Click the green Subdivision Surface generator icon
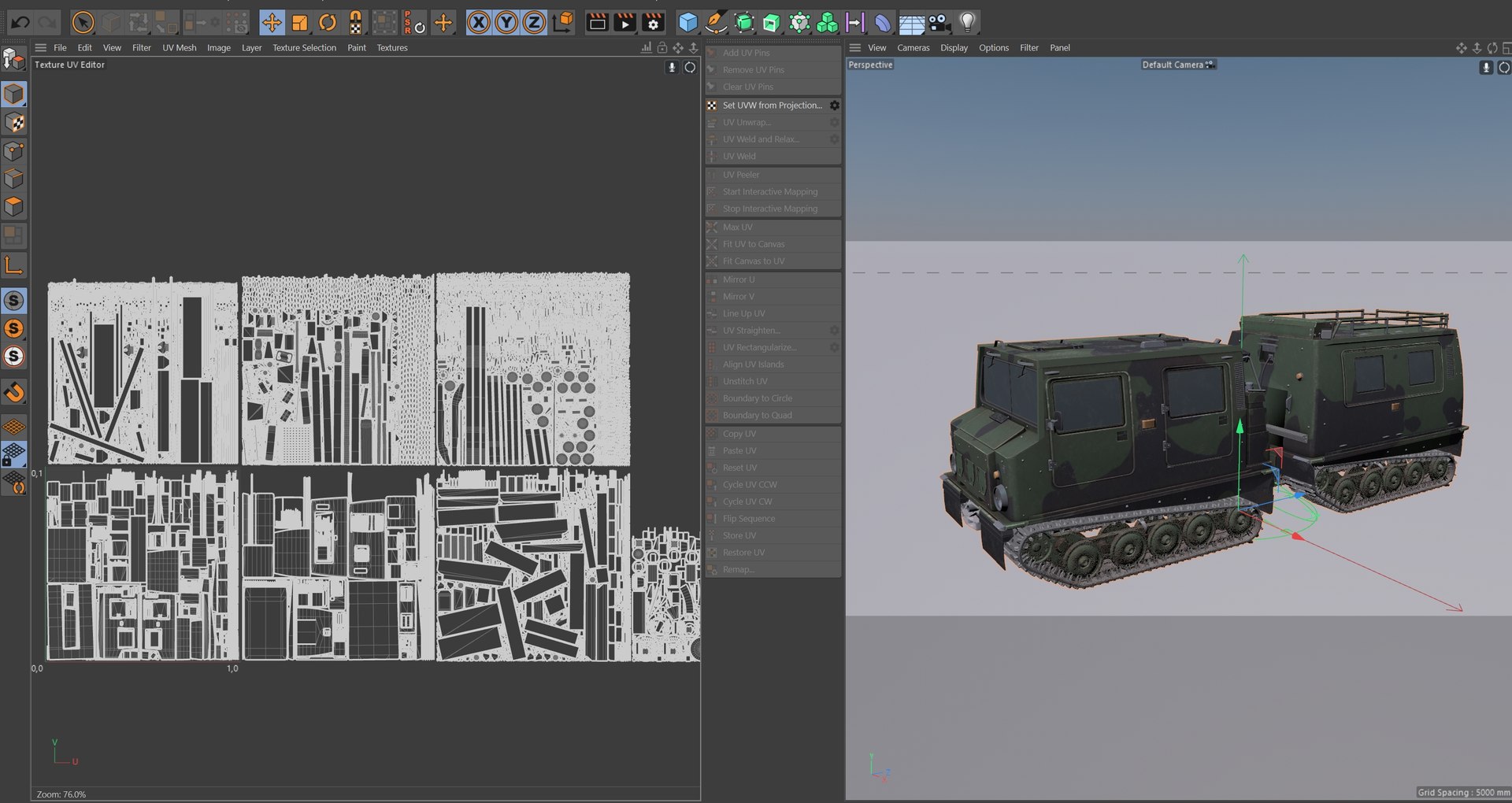Viewport: 1512px width, 803px height. pyautogui.click(x=744, y=23)
